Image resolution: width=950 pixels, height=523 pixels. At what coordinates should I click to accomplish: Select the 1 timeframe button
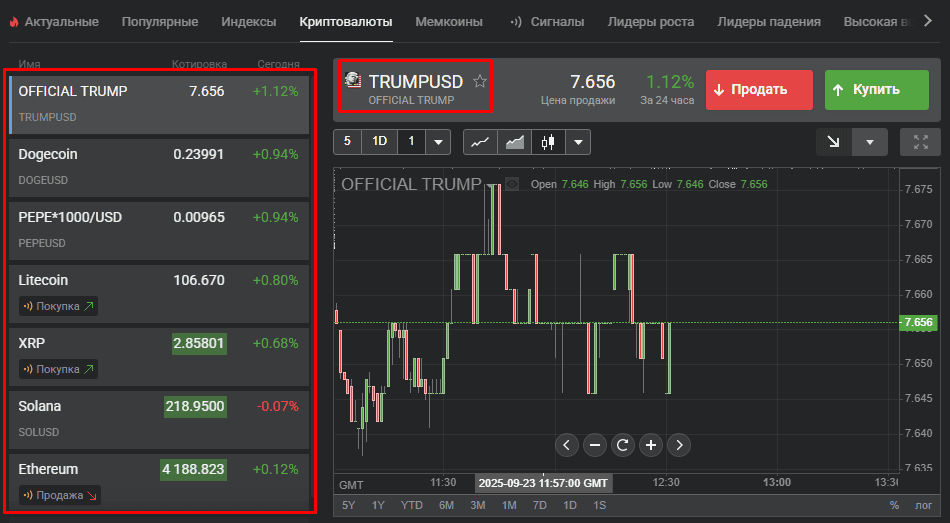[411, 142]
